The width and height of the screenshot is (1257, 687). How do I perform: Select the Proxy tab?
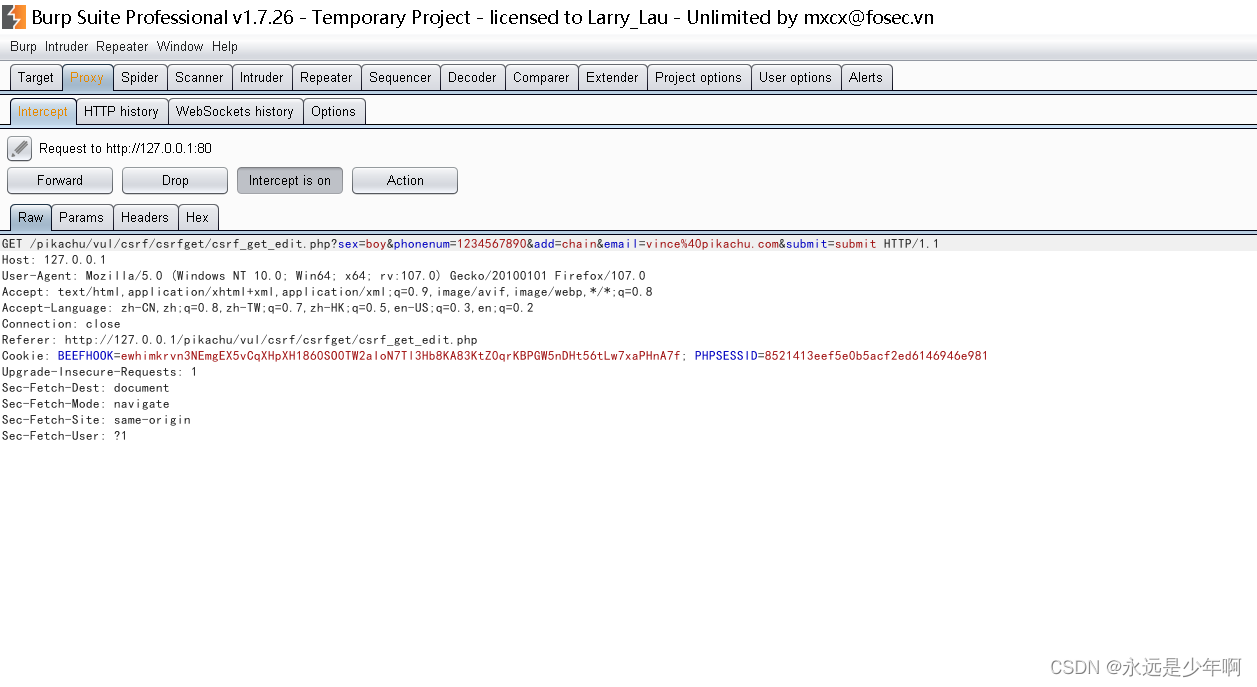(87, 77)
